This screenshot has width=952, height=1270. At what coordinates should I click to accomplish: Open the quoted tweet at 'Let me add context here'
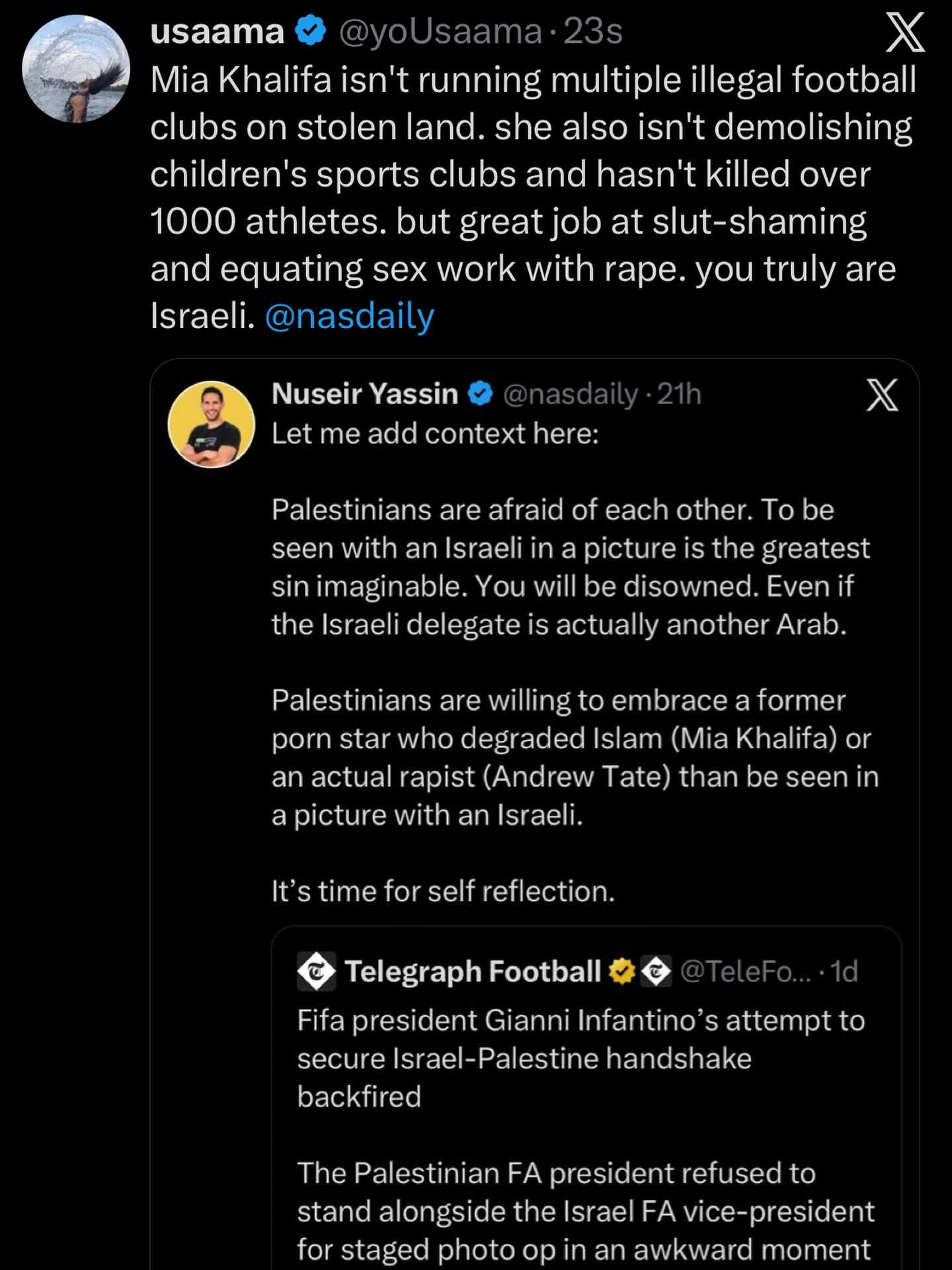click(x=435, y=434)
